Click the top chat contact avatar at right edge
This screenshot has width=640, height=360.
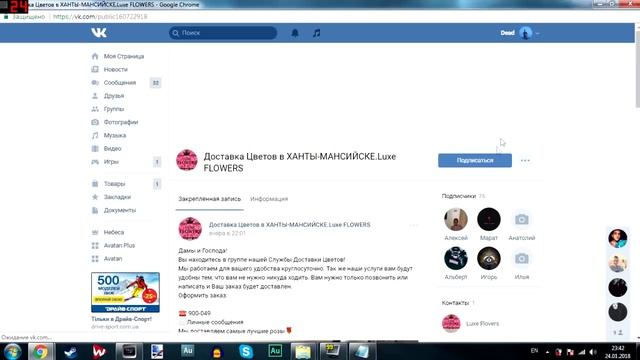click(618, 239)
